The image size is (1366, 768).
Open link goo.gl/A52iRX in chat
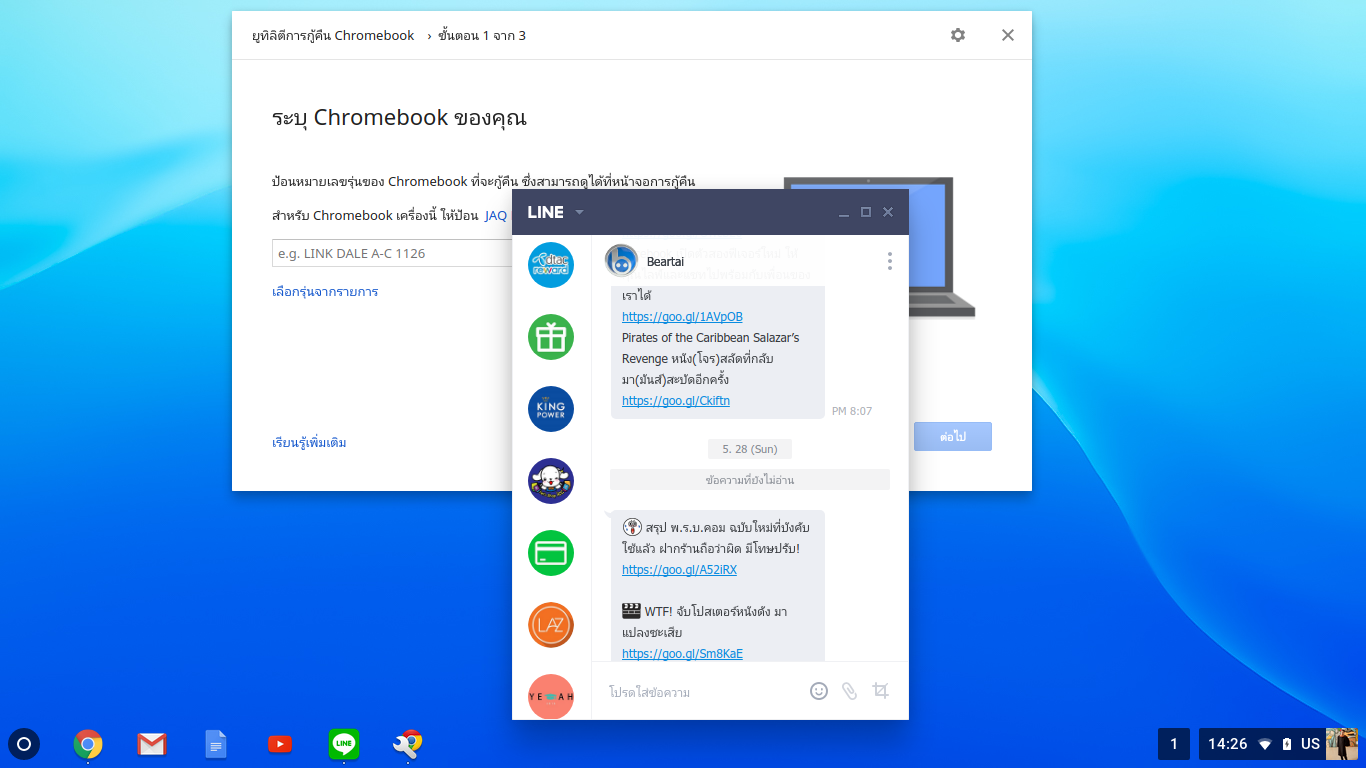679,570
